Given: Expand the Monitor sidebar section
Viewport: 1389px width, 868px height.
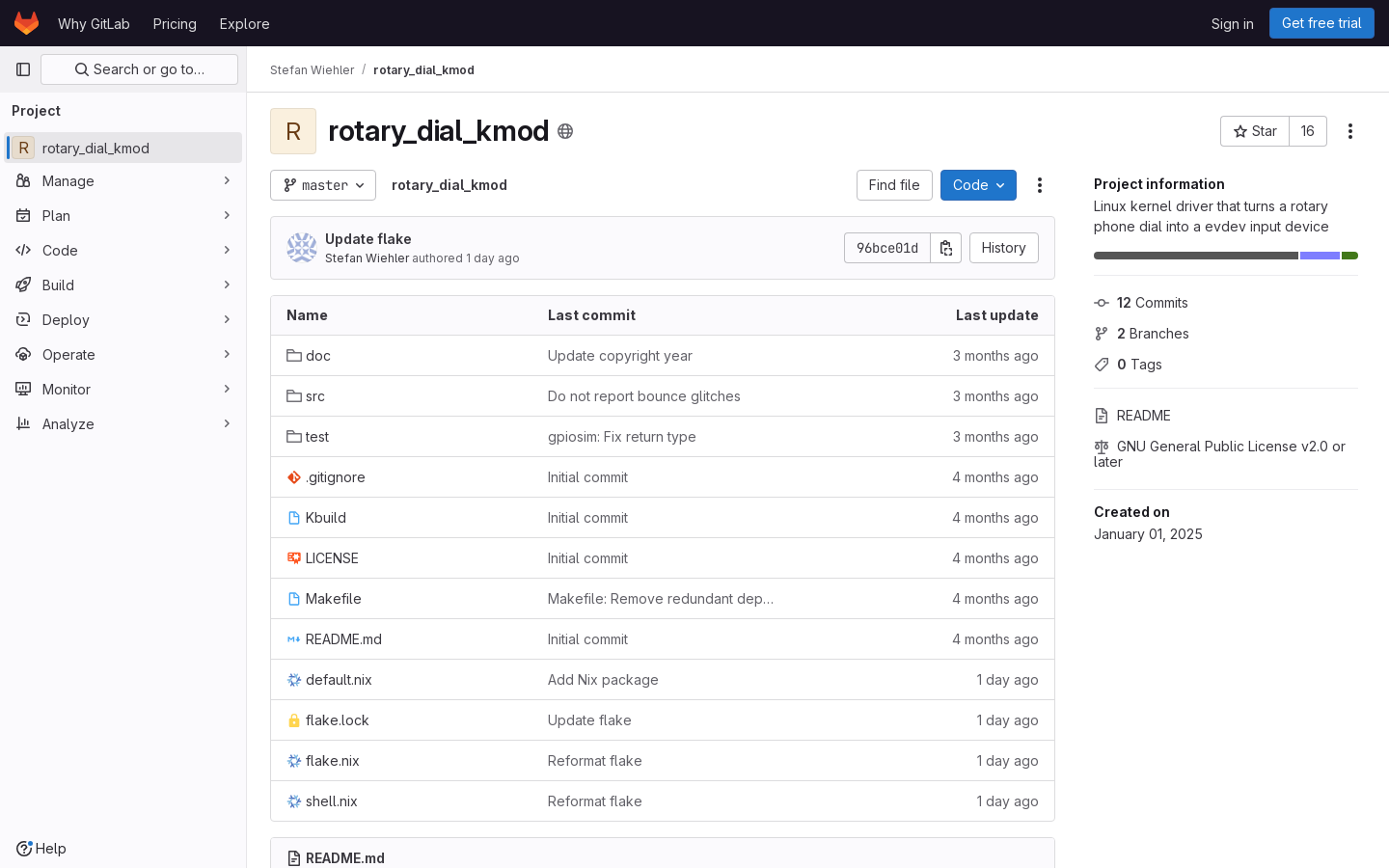Looking at the screenshot, I should tap(123, 390).
